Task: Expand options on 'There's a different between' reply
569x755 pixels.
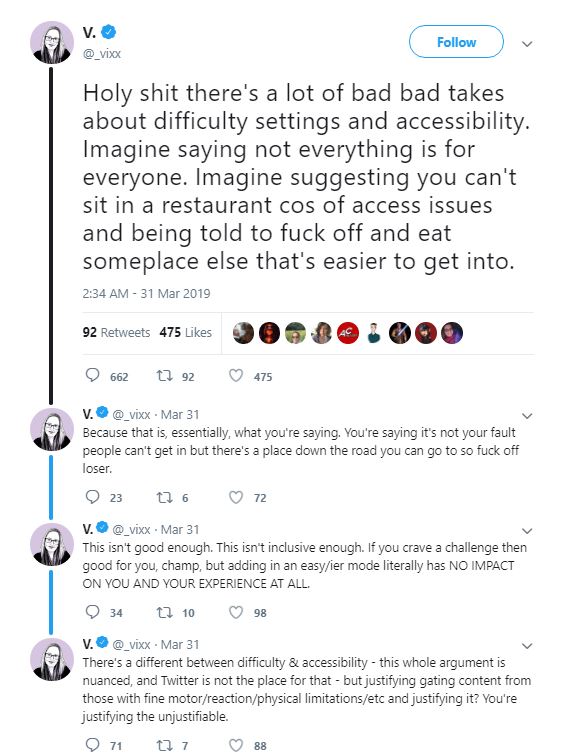Action: [527, 646]
